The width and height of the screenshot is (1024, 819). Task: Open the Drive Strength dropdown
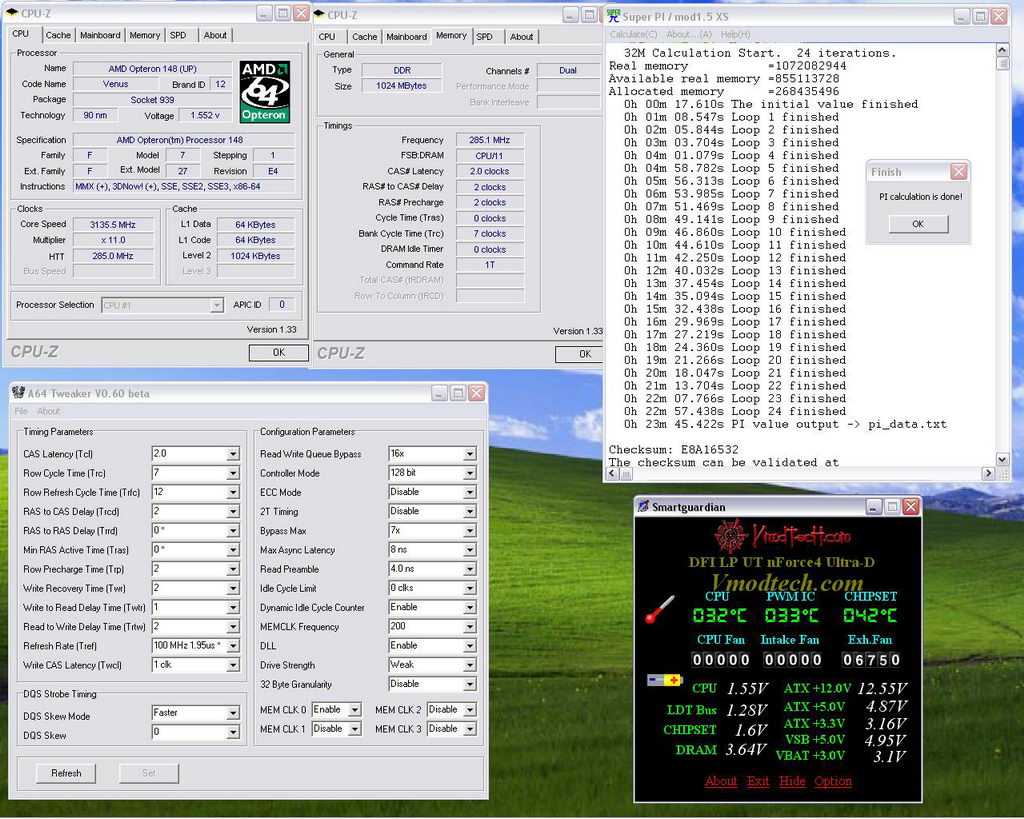point(469,665)
